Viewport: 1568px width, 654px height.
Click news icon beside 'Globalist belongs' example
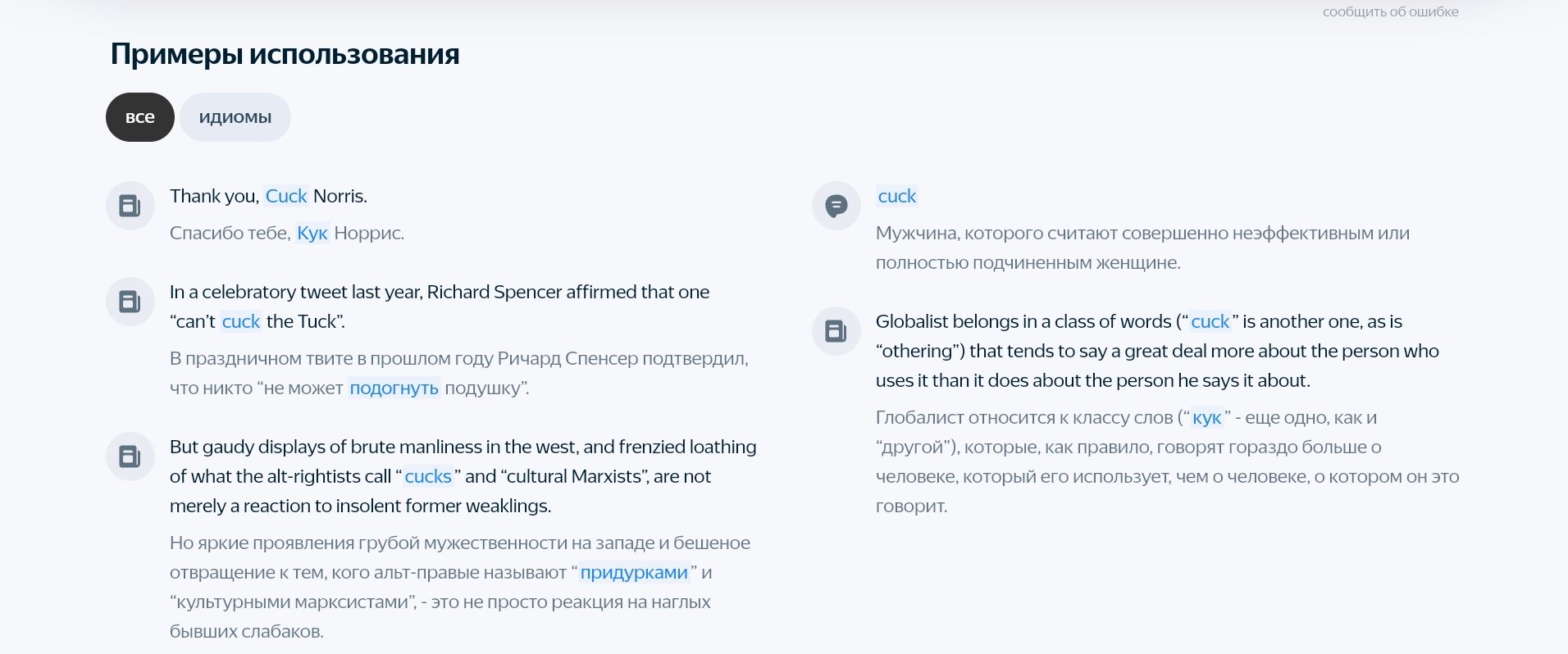click(x=836, y=331)
